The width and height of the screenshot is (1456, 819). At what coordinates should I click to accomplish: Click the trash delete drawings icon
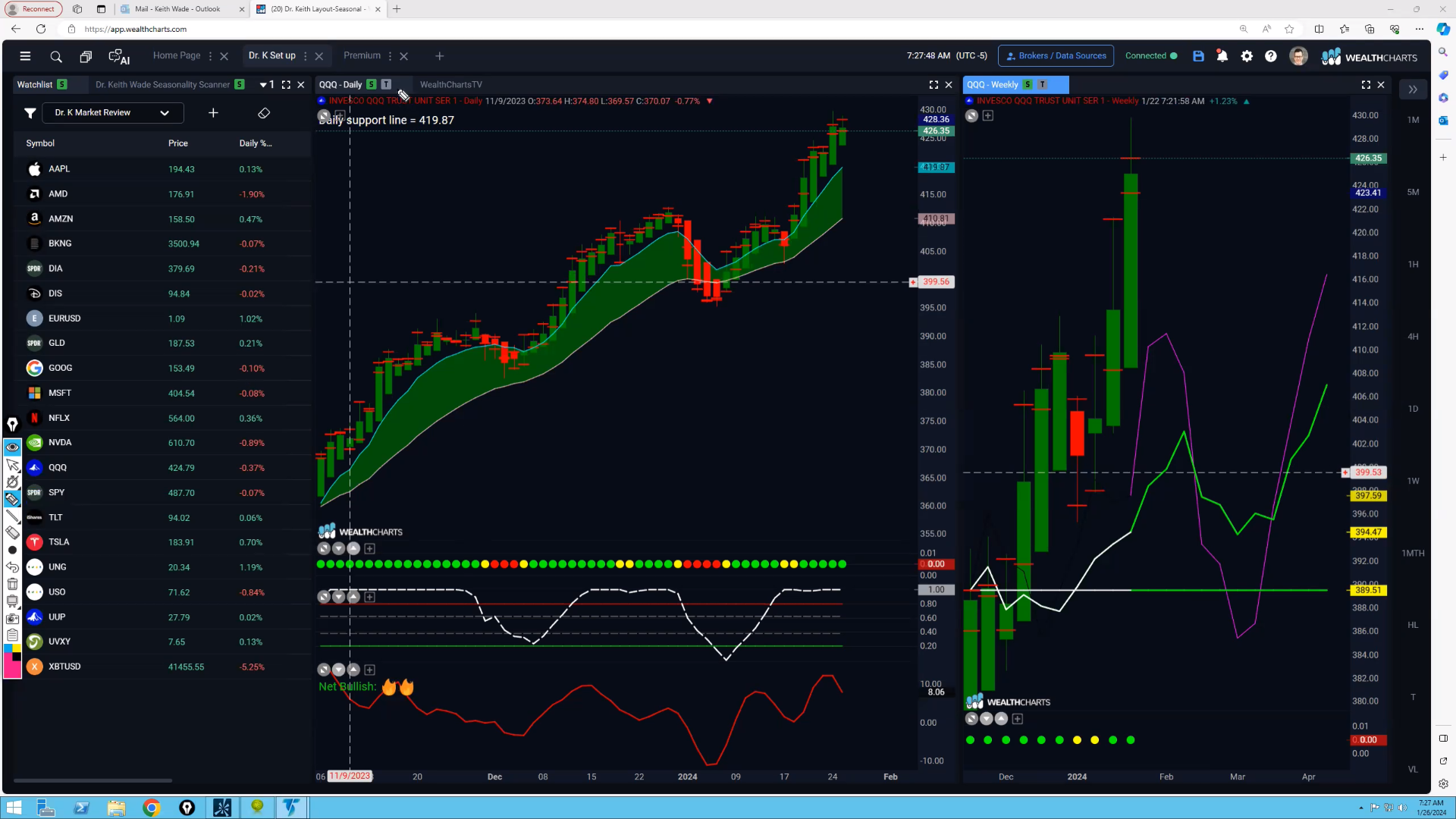coord(12,584)
